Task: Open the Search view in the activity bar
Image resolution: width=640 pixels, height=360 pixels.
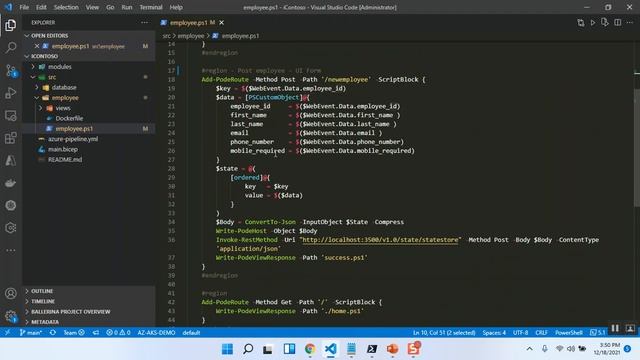Action: click(x=11, y=47)
